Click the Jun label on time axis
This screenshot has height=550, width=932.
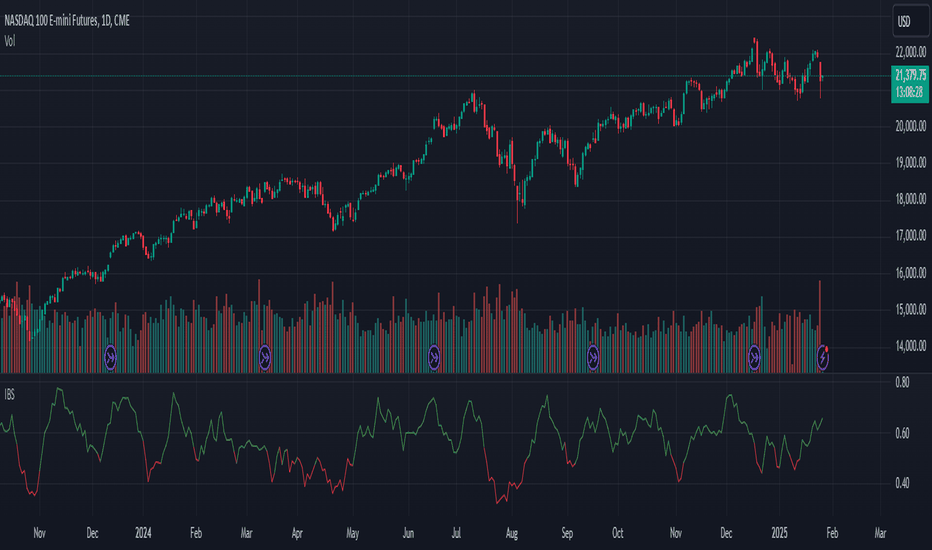[x=408, y=533]
